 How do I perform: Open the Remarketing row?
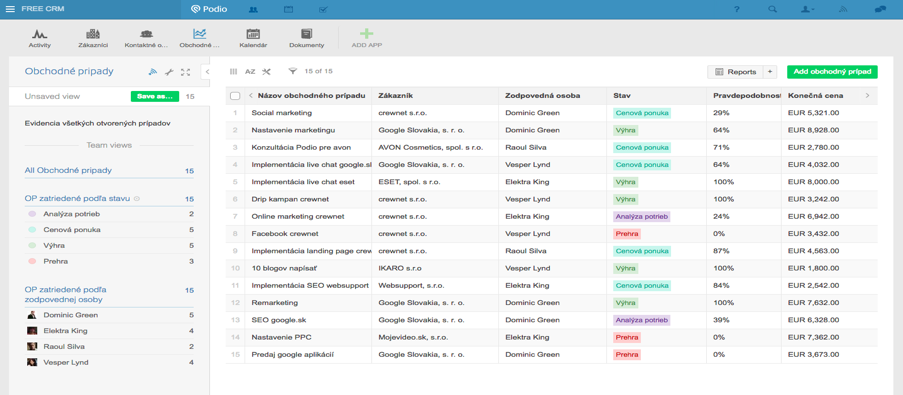[x=552, y=303]
